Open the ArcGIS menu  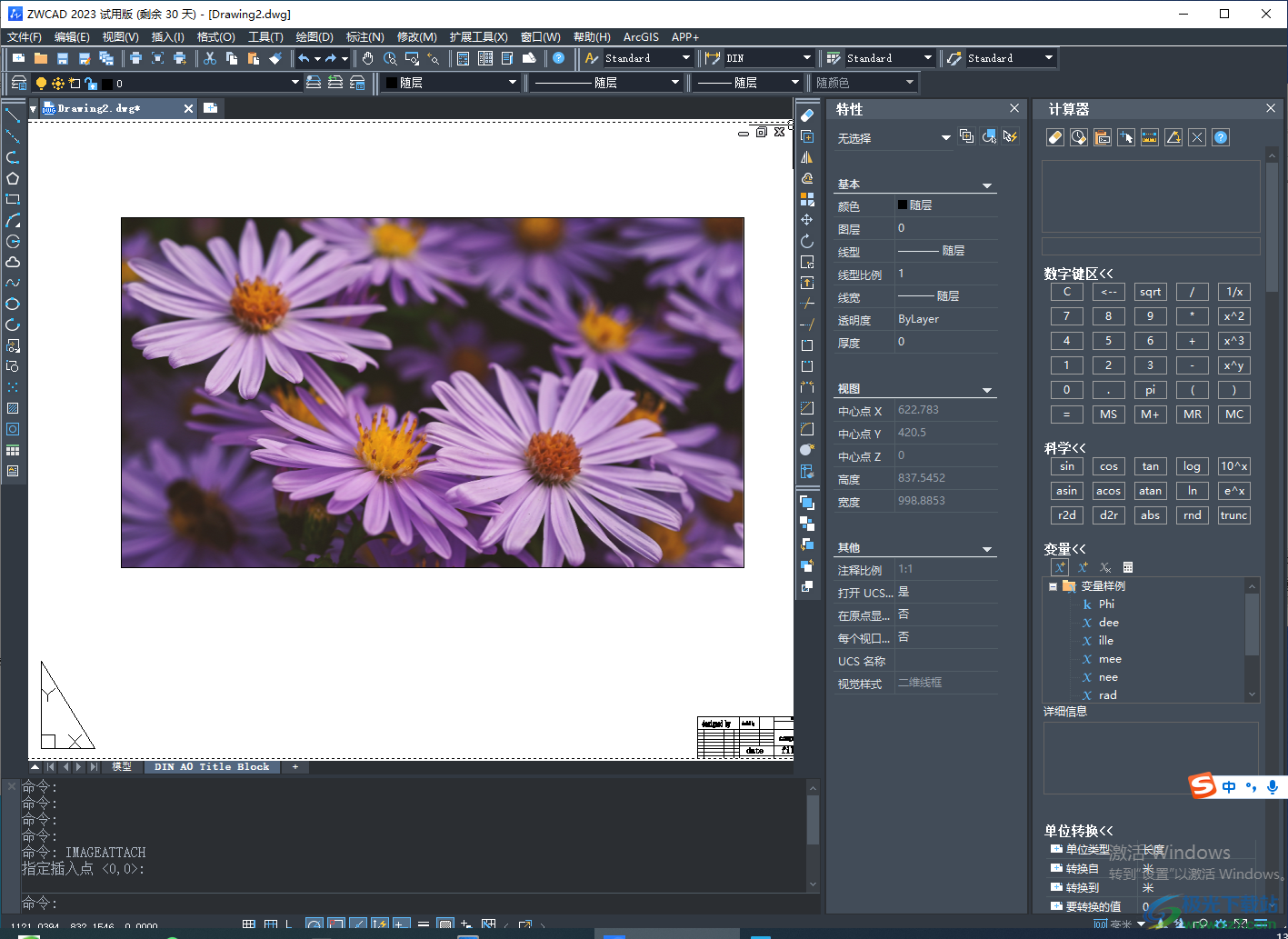[x=641, y=37]
